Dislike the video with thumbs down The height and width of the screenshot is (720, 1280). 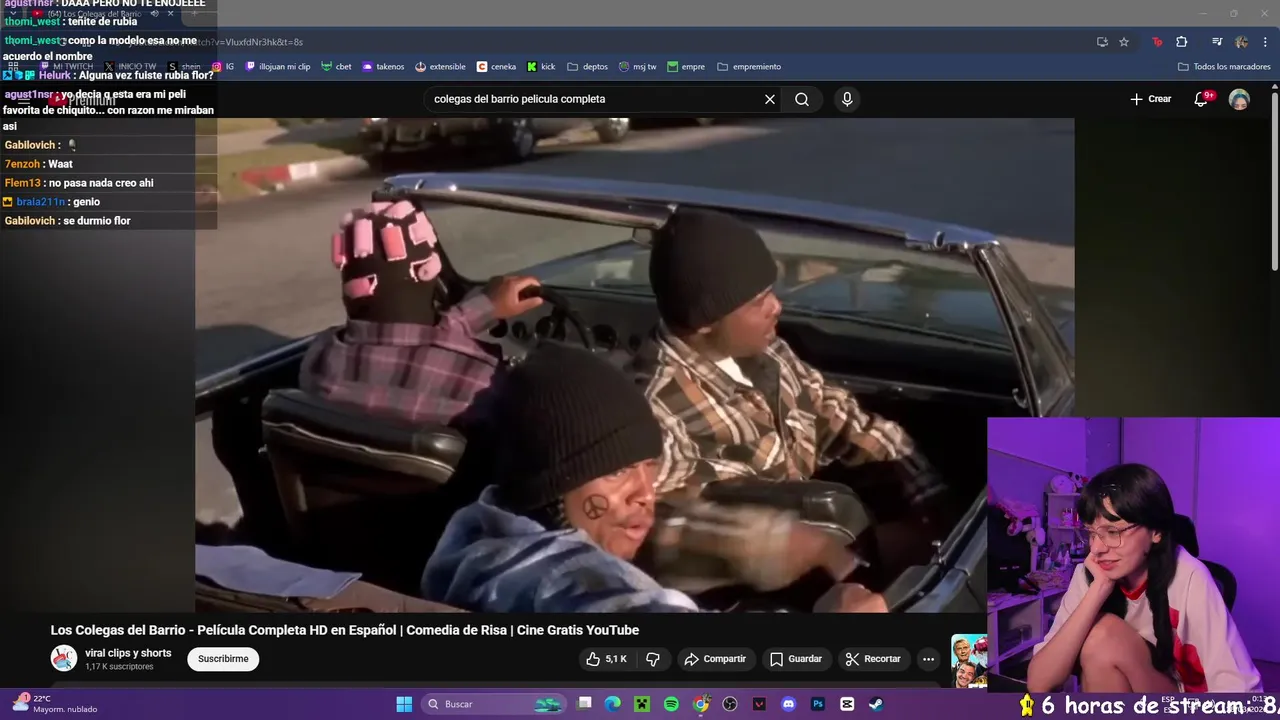click(x=653, y=659)
